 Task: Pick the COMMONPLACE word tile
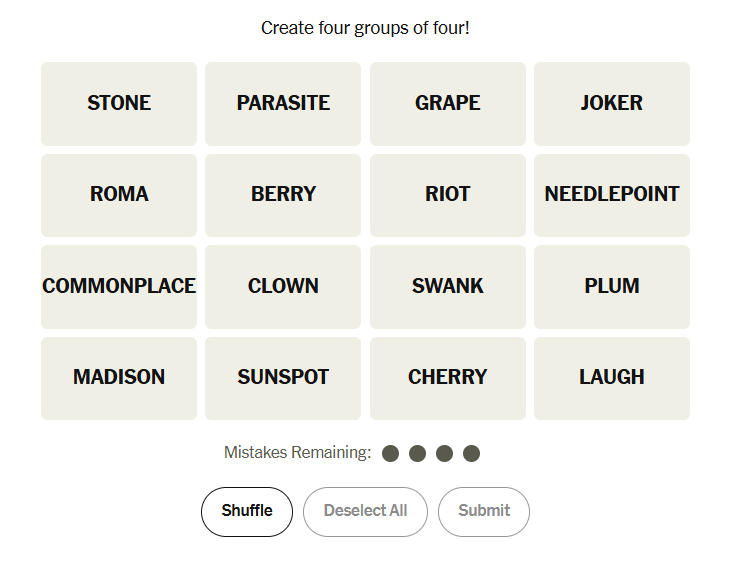point(119,286)
